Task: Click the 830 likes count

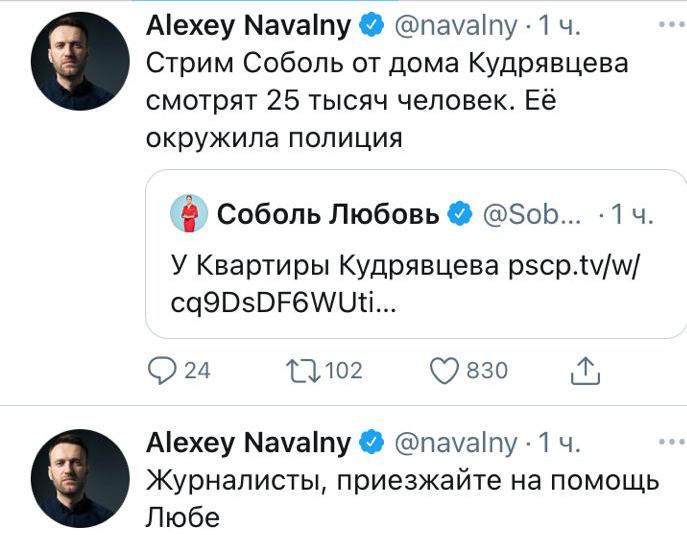Action: coord(487,370)
